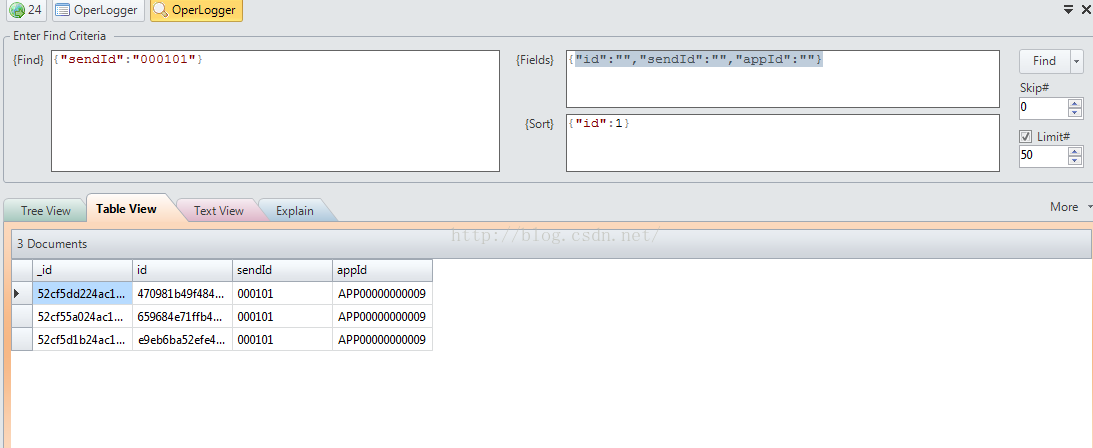Click the appId column header
This screenshot has width=1093, height=448.
(x=383, y=270)
